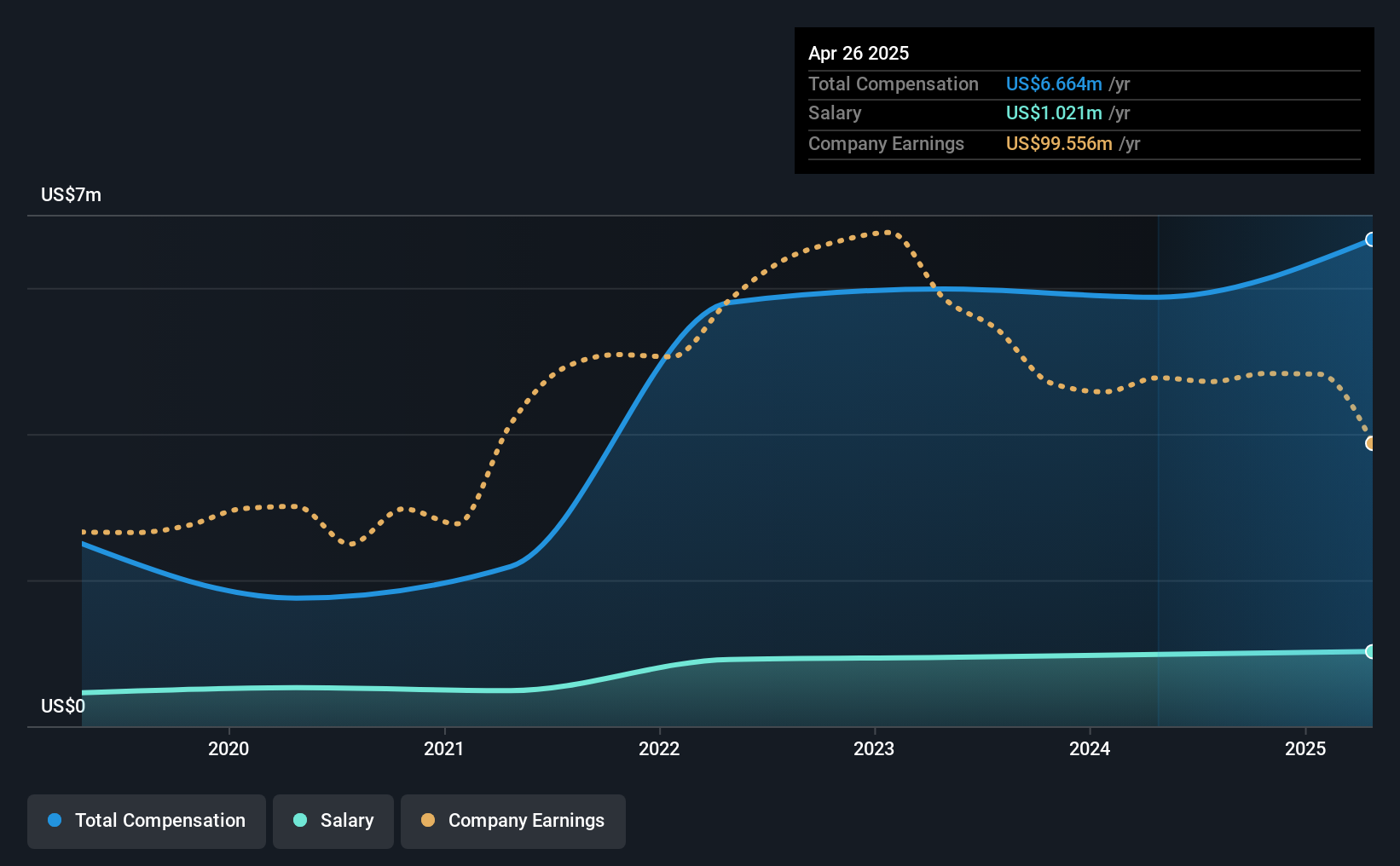Click the 2020 x-axis label

(229, 748)
